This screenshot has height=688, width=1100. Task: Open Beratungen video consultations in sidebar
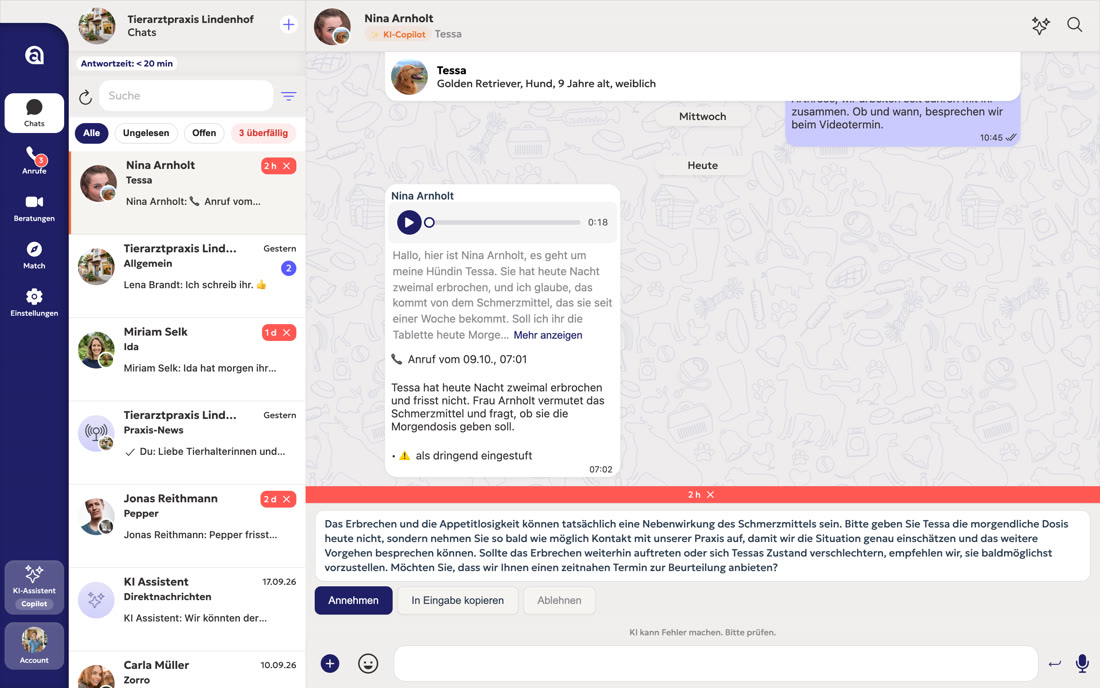[34, 208]
